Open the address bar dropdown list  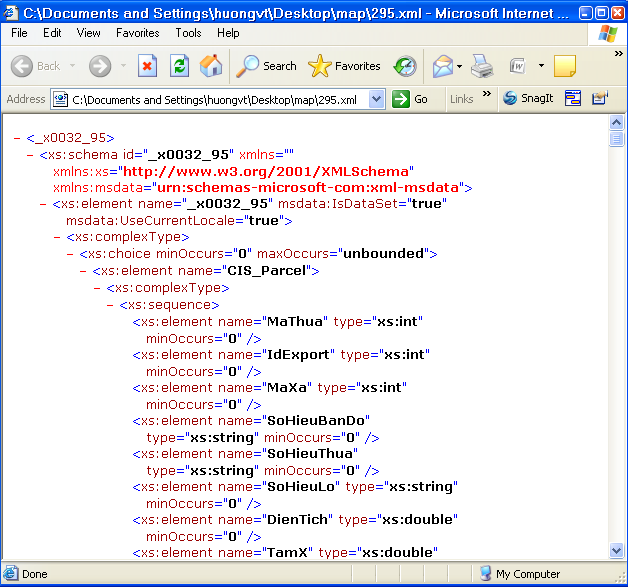(376, 99)
